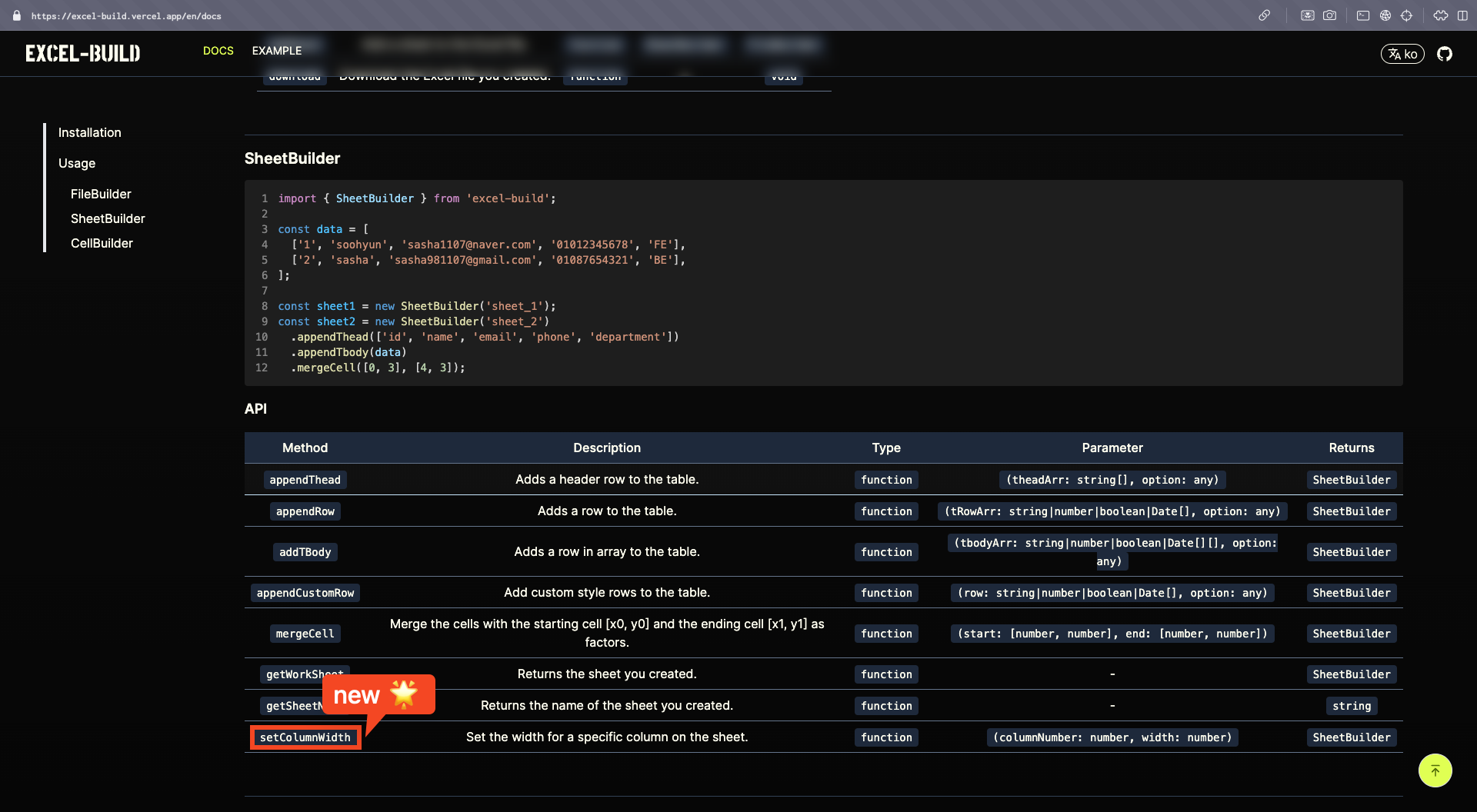1477x812 pixels.
Task: Click the globe icon in the browser toolbar
Action: click(x=1385, y=15)
